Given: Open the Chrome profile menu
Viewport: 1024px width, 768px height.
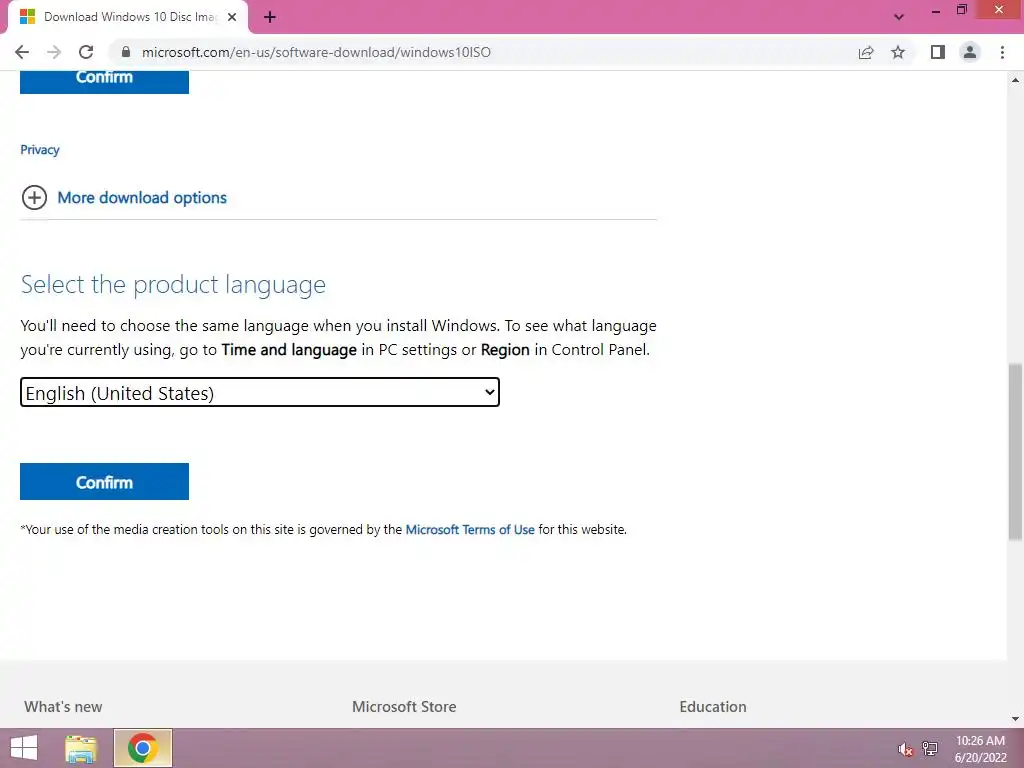Looking at the screenshot, I should [970, 52].
